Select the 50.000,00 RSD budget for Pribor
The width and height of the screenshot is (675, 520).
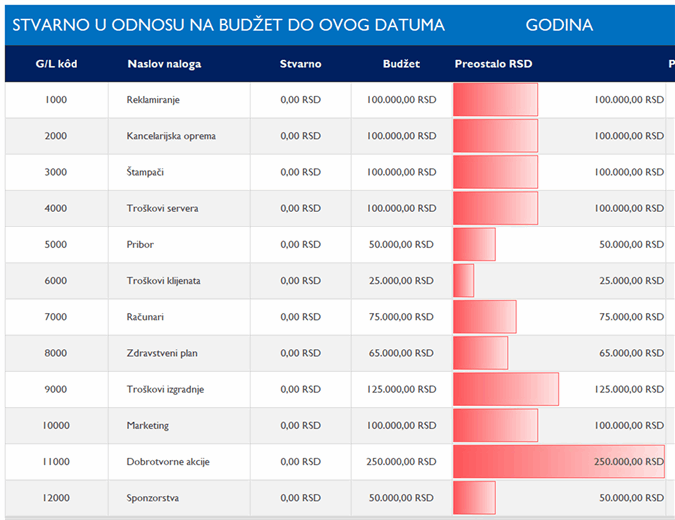point(401,244)
